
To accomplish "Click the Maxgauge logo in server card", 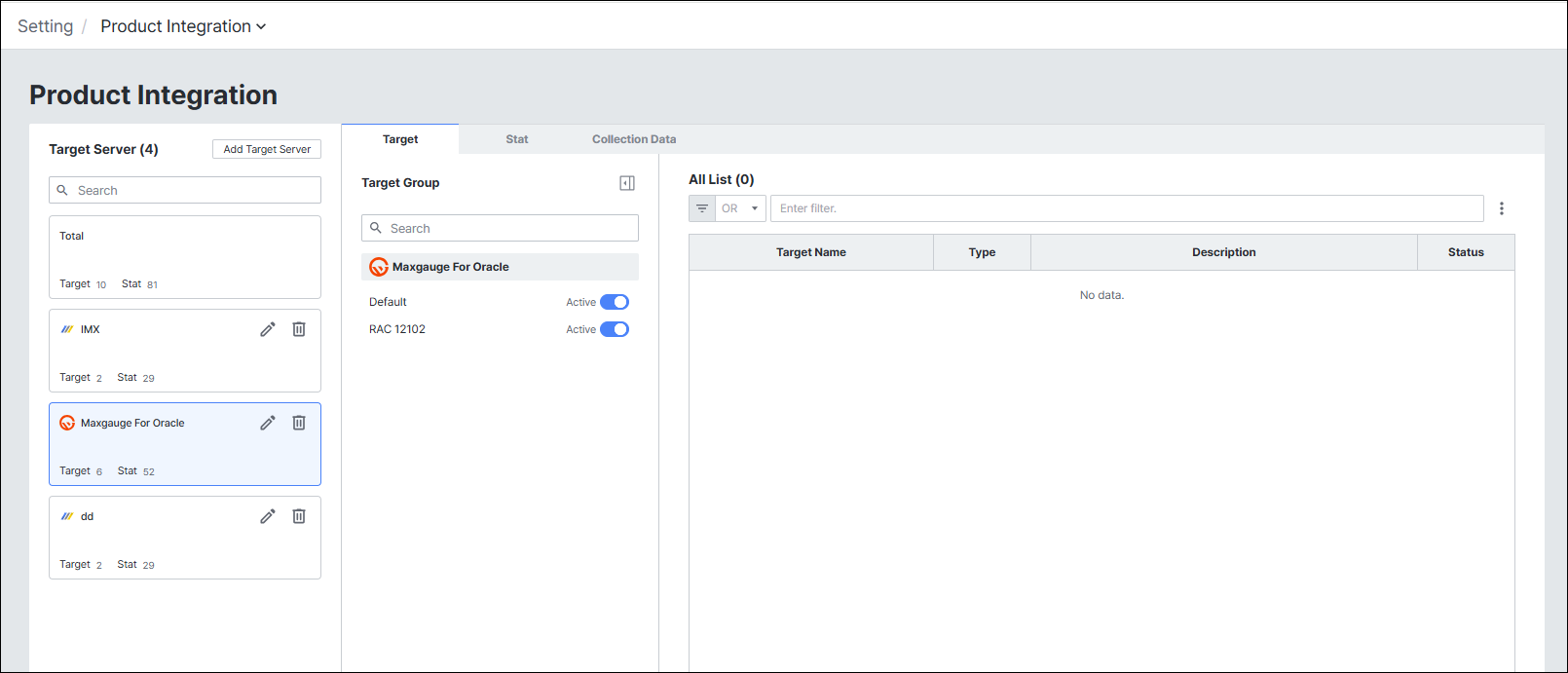I will [x=67, y=423].
